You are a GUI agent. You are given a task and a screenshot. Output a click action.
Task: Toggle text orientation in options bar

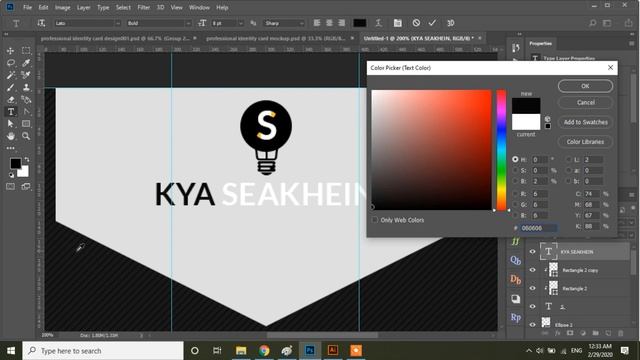(x=41, y=23)
